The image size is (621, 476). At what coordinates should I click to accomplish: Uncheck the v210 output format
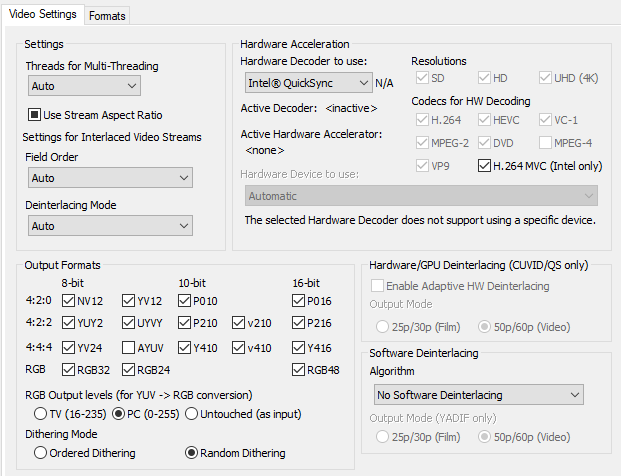pyautogui.click(x=241, y=323)
